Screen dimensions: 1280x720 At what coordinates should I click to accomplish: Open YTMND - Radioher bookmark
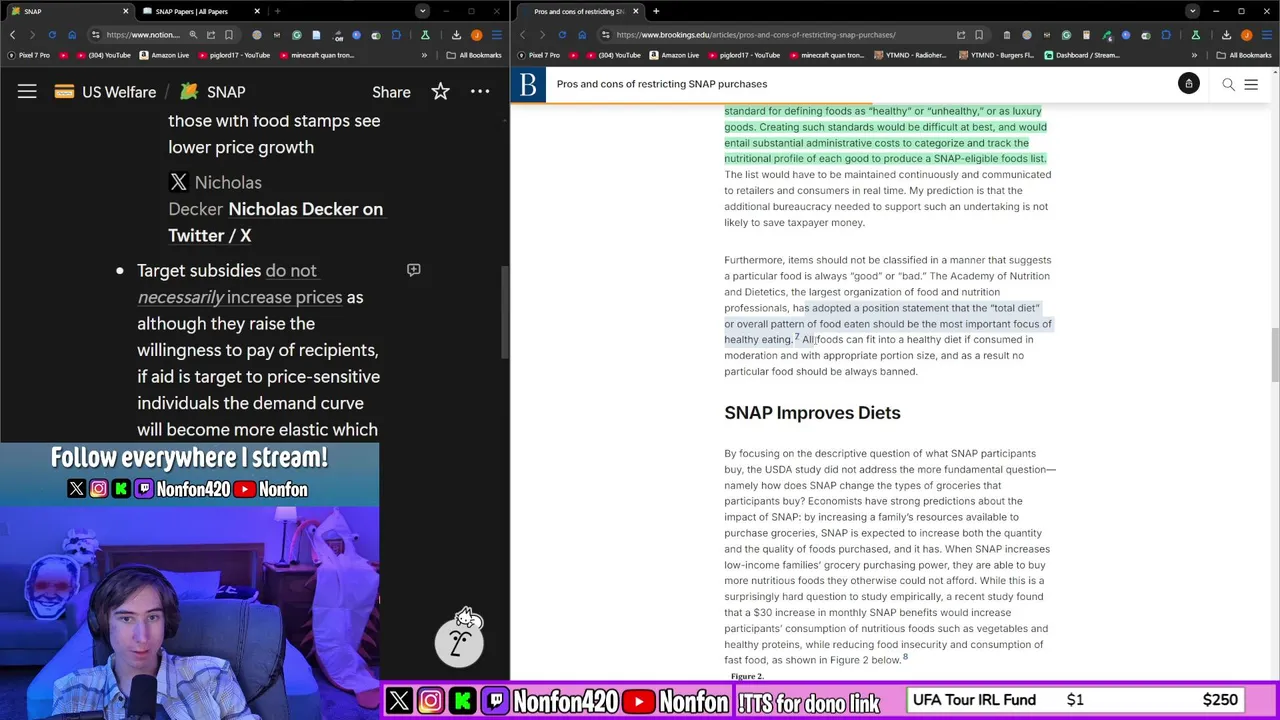tap(909, 55)
